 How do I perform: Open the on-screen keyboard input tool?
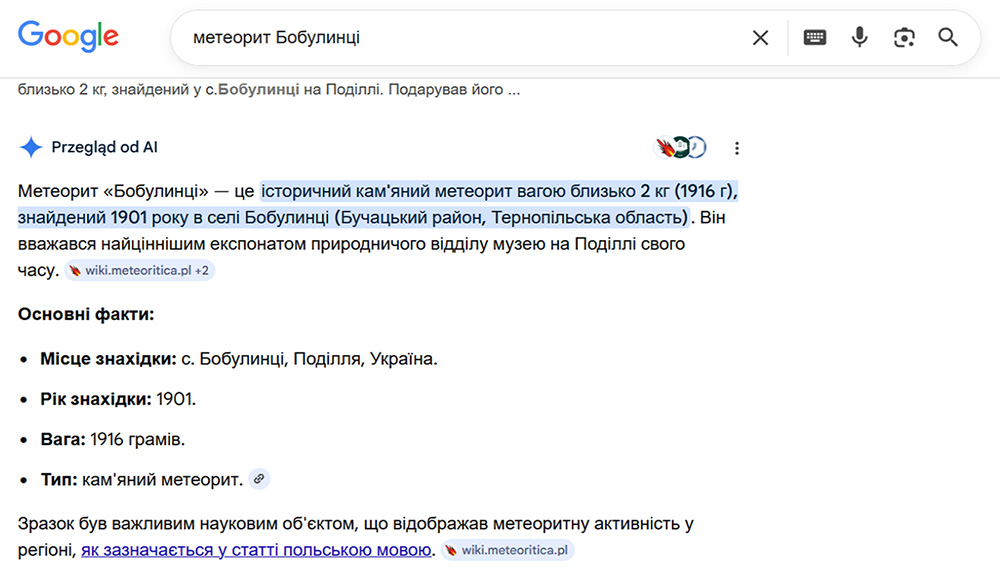tap(815, 38)
